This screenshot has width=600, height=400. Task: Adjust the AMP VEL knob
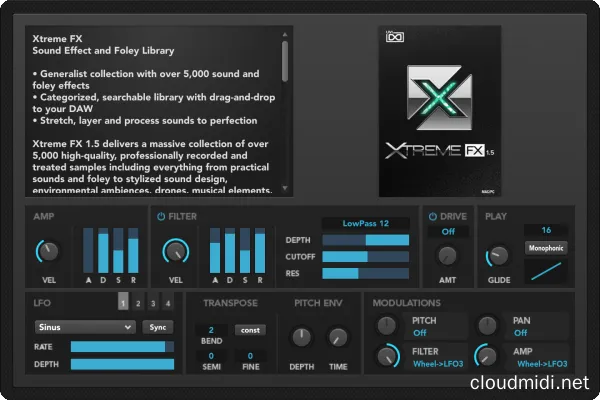click(x=48, y=251)
